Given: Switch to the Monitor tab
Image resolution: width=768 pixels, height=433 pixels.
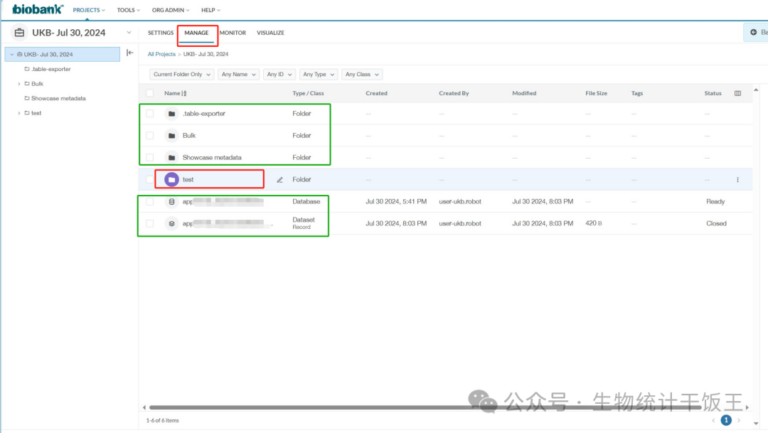Looking at the screenshot, I should (232, 33).
